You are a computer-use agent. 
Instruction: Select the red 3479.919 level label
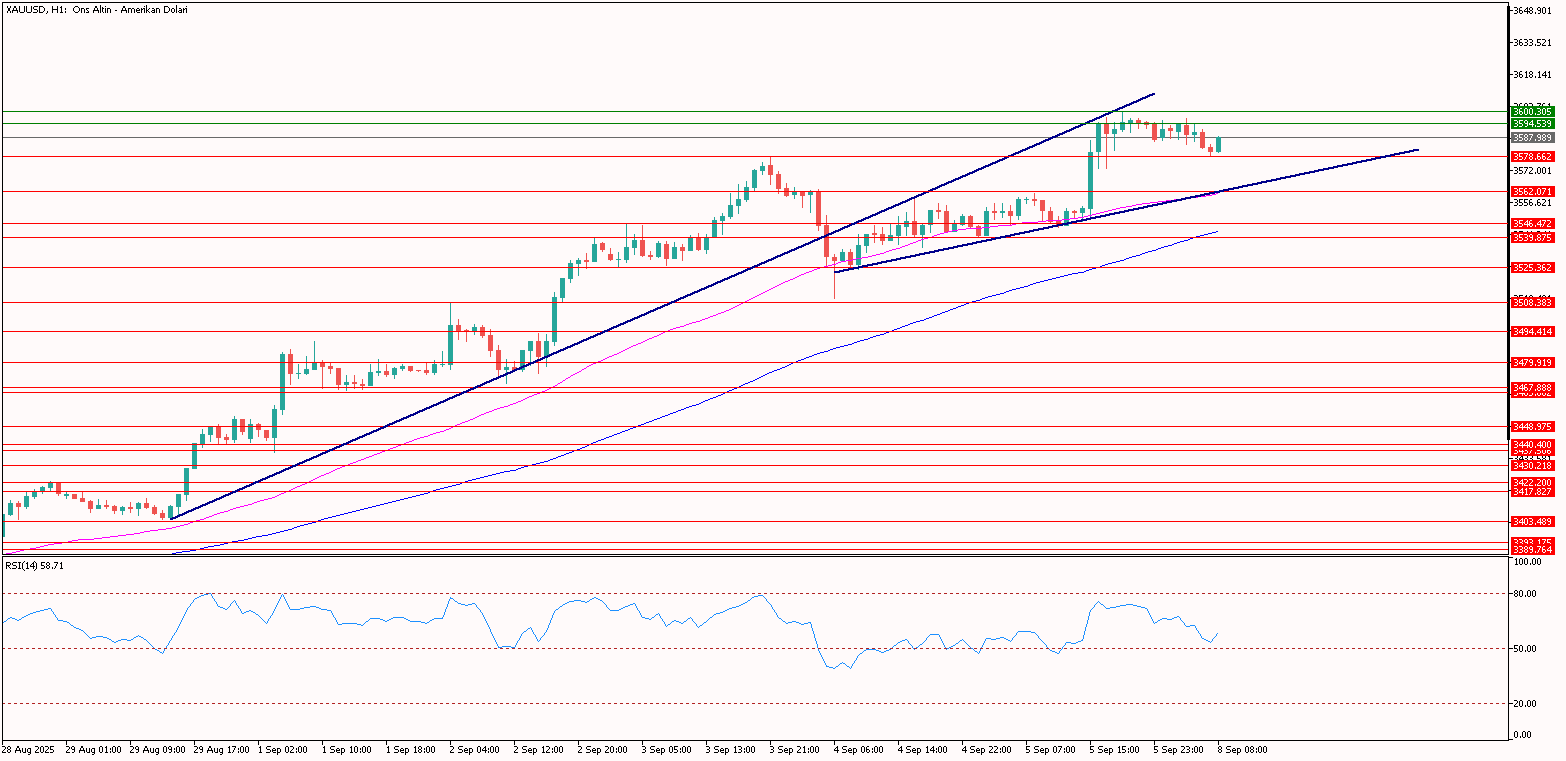point(1531,363)
